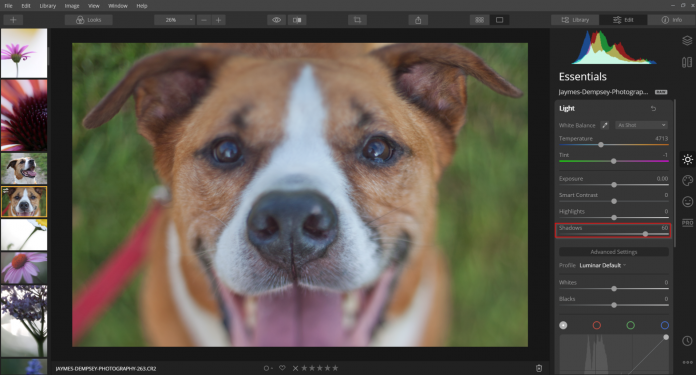
Task: Open the Help menu
Action: (x=142, y=6)
